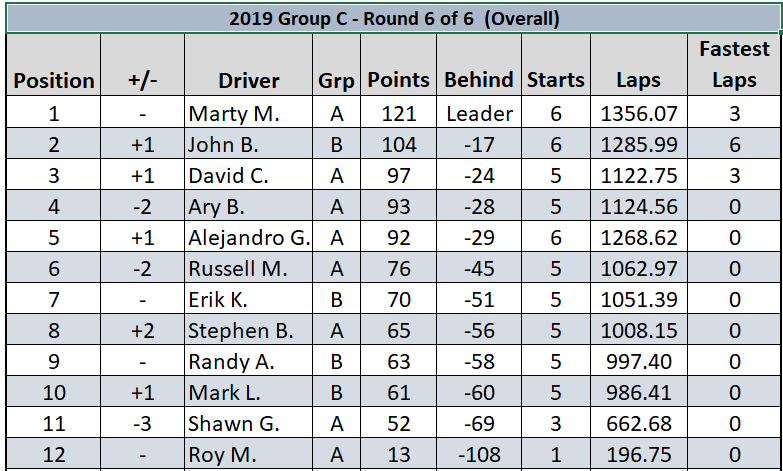
Task: Click the Starts column header
Action: [x=555, y=80]
